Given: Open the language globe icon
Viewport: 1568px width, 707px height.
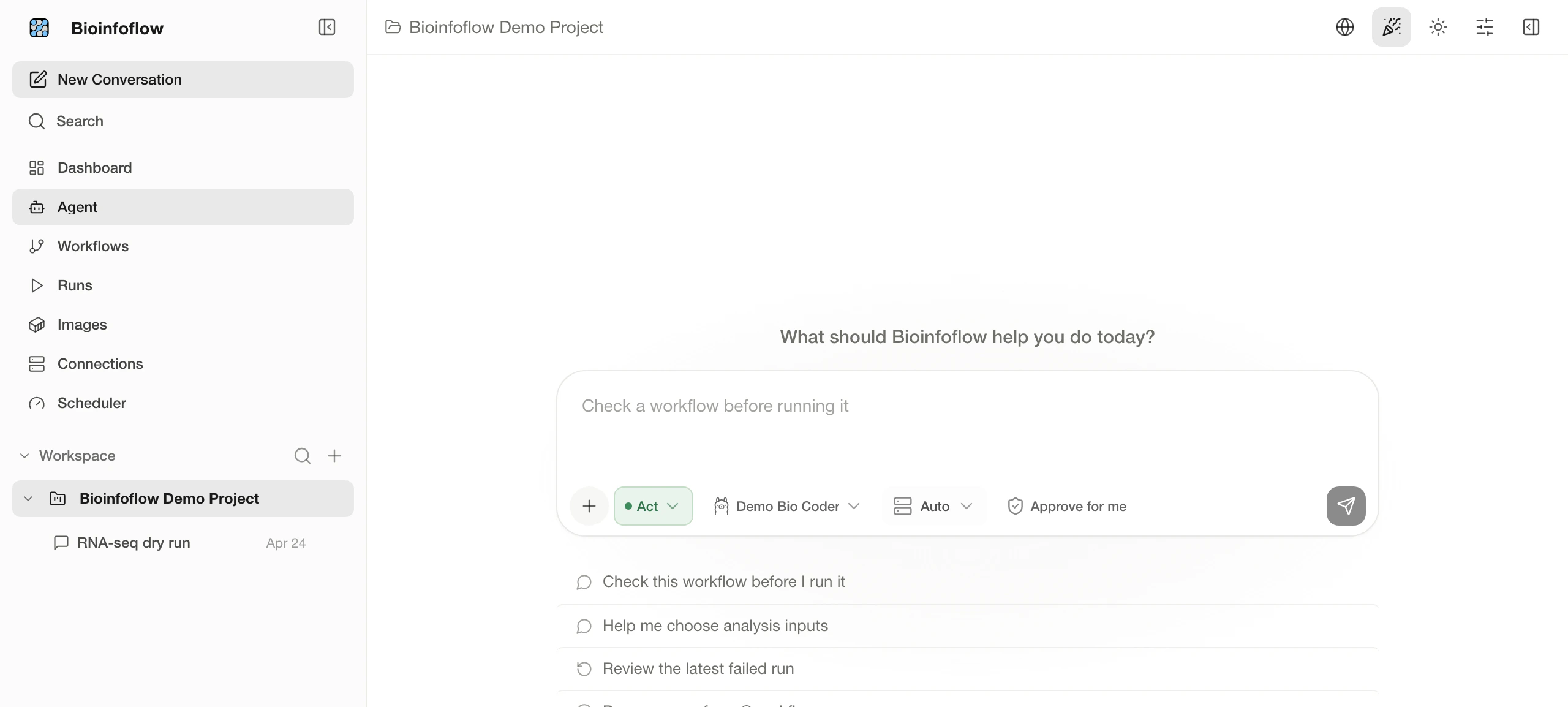Looking at the screenshot, I should (1345, 27).
